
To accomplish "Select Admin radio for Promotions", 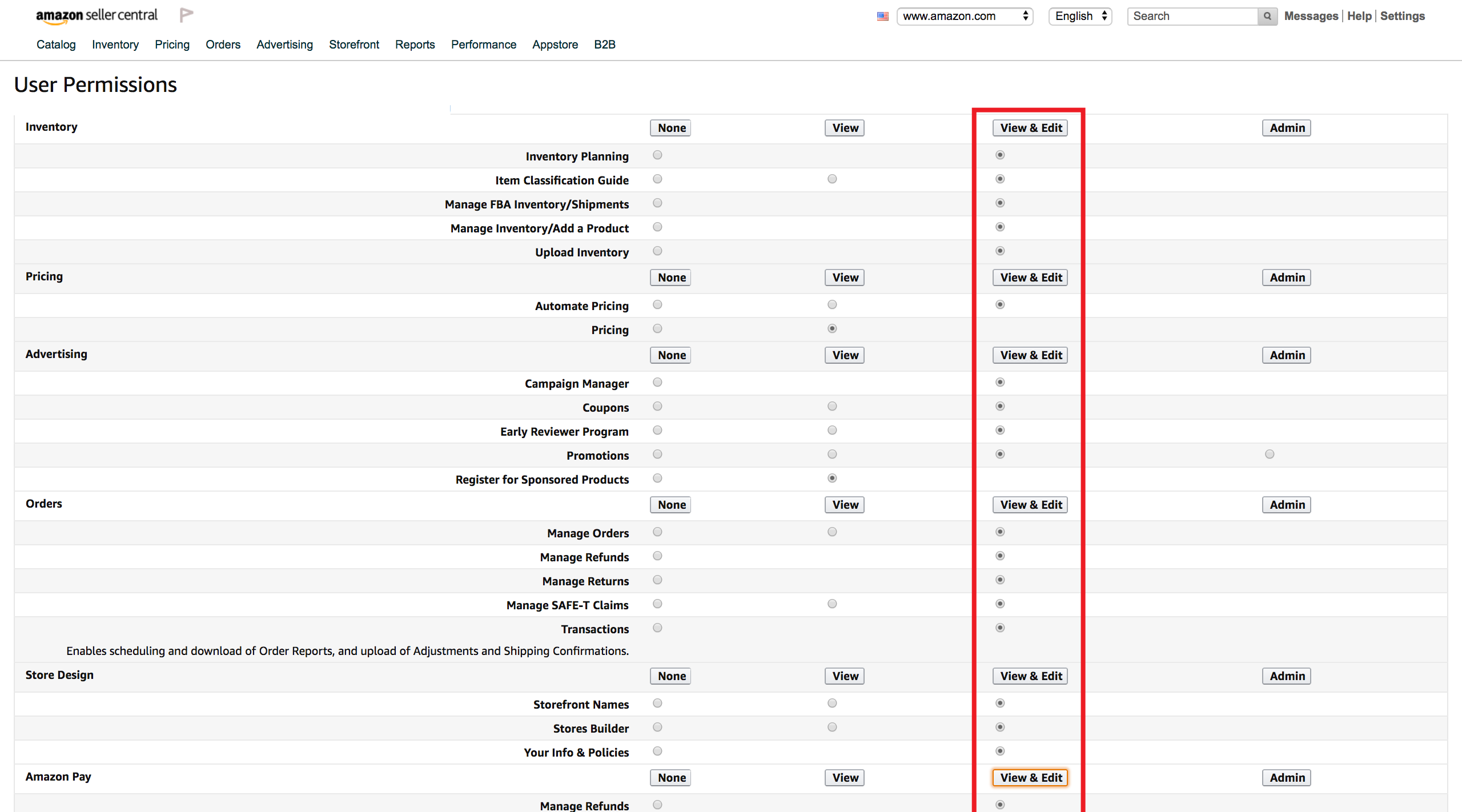I will (1270, 455).
